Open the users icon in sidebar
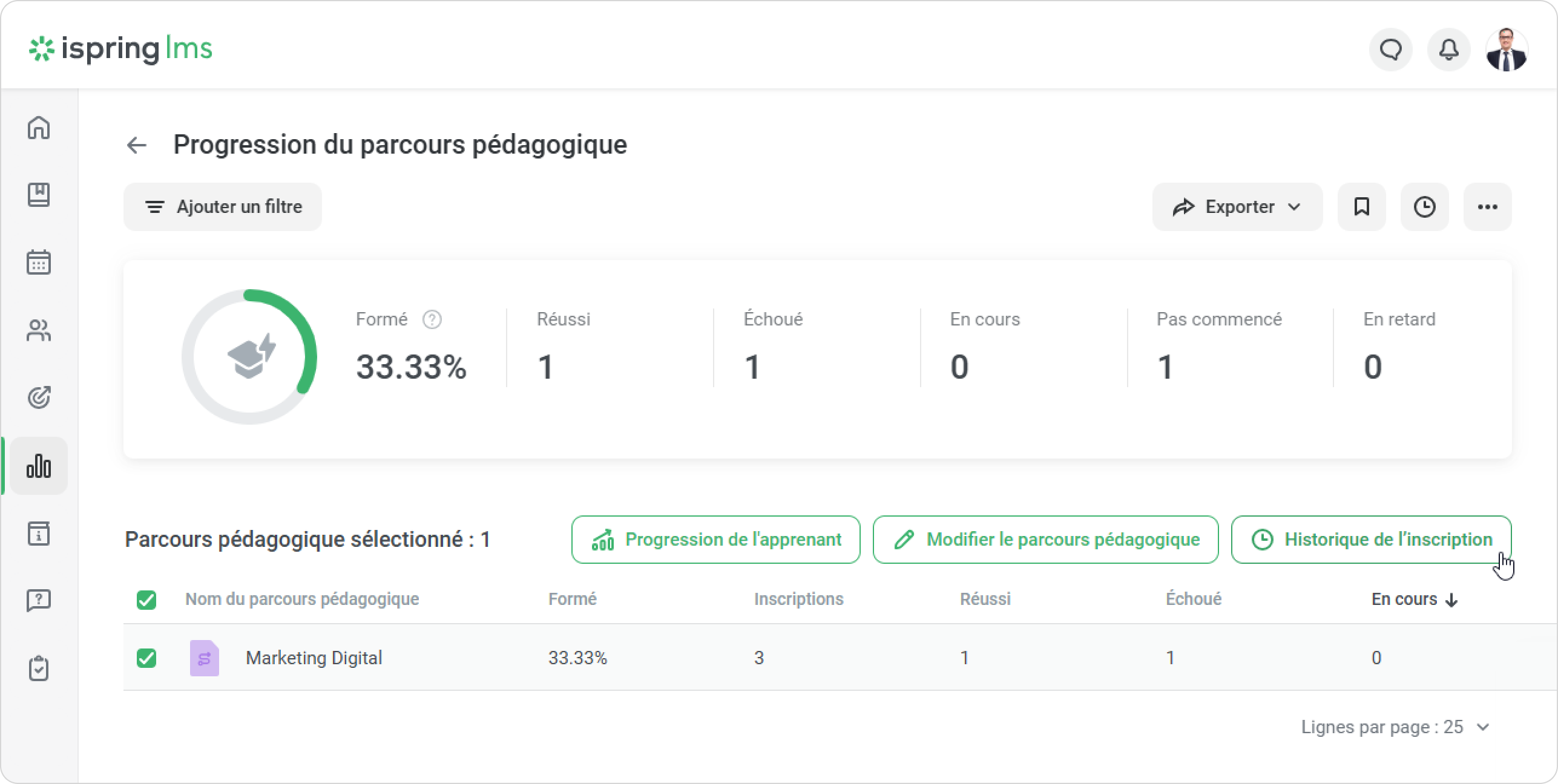Viewport: 1558px width, 784px height. pyautogui.click(x=39, y=330)
